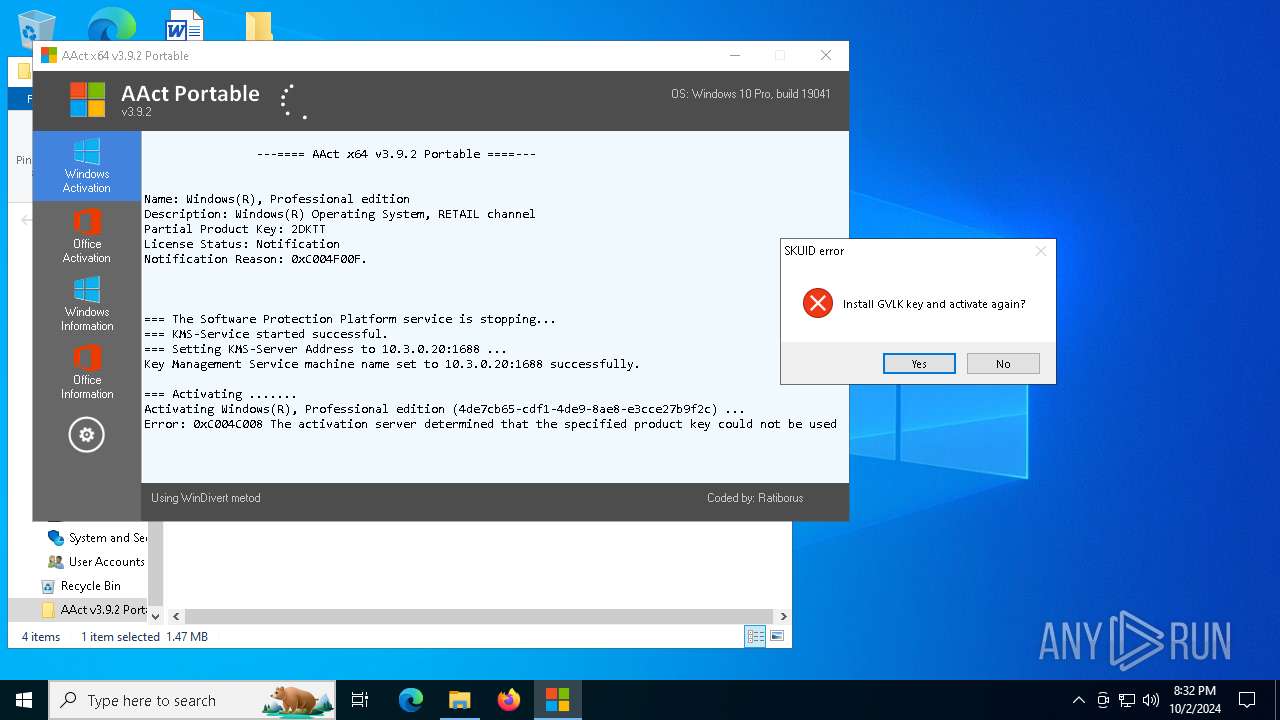Switch Explorer to details view
Screen dimensions: 1280x720
pos(756,636)
